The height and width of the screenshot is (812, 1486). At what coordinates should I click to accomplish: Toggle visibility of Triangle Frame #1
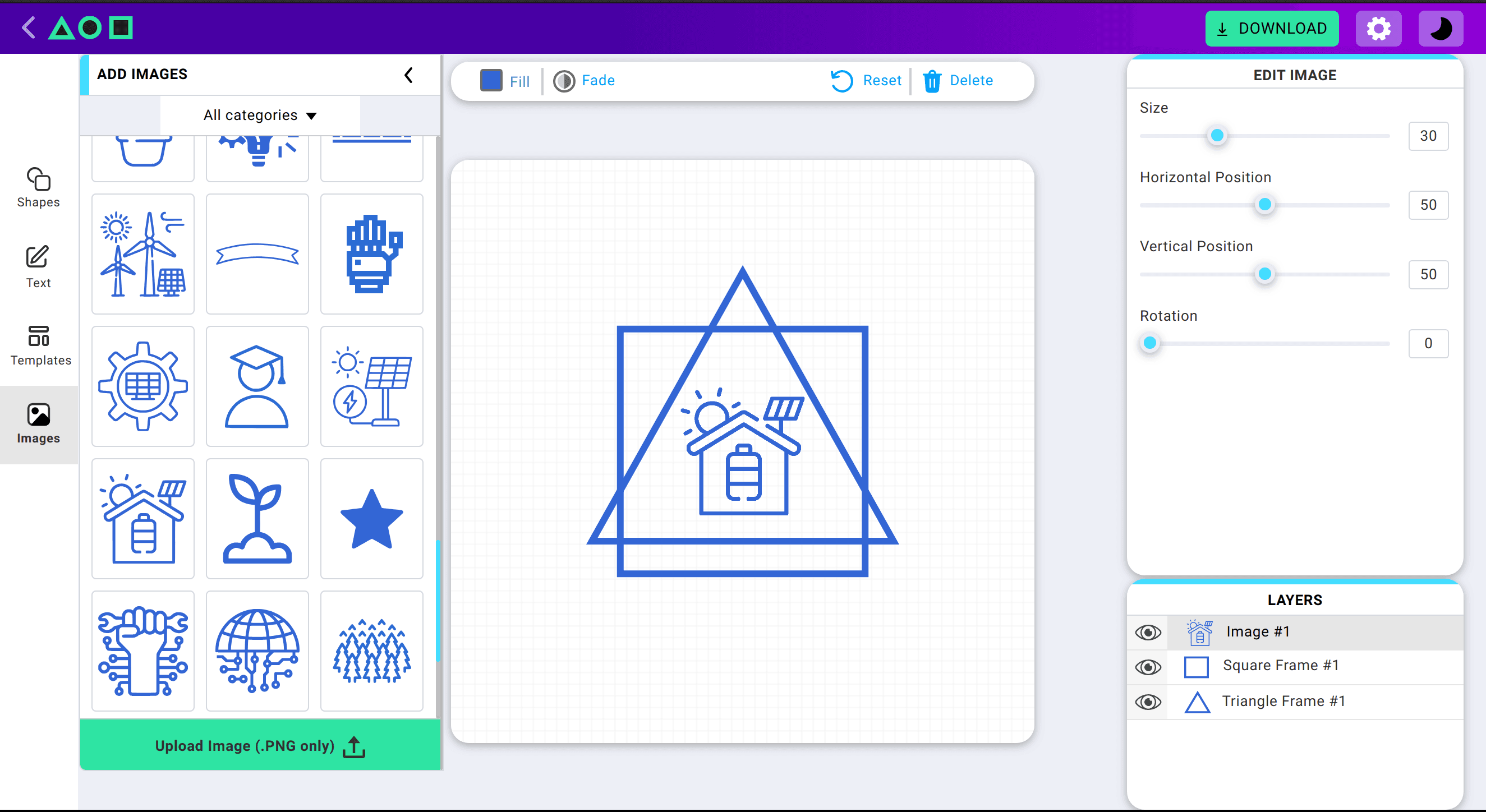coord(1148,702)
